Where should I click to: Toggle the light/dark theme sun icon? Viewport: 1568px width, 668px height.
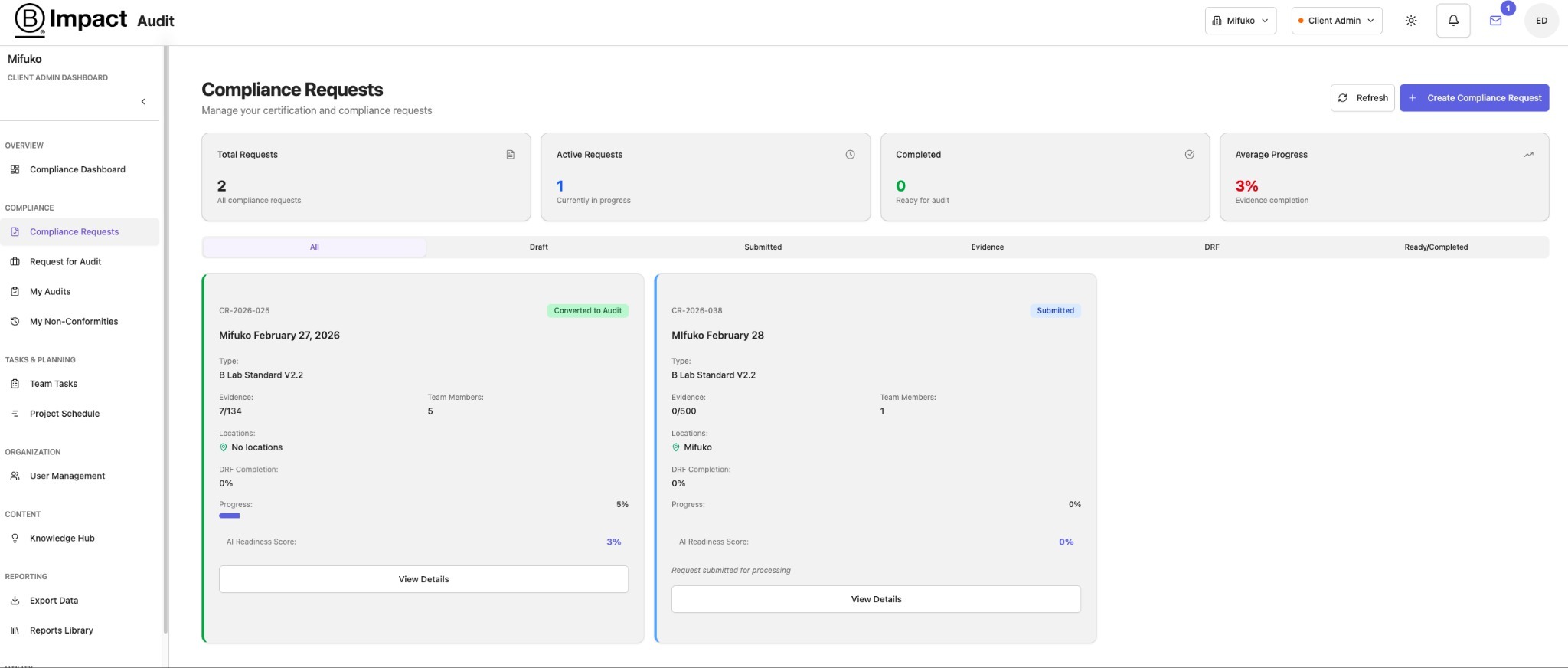(1411, 21)
